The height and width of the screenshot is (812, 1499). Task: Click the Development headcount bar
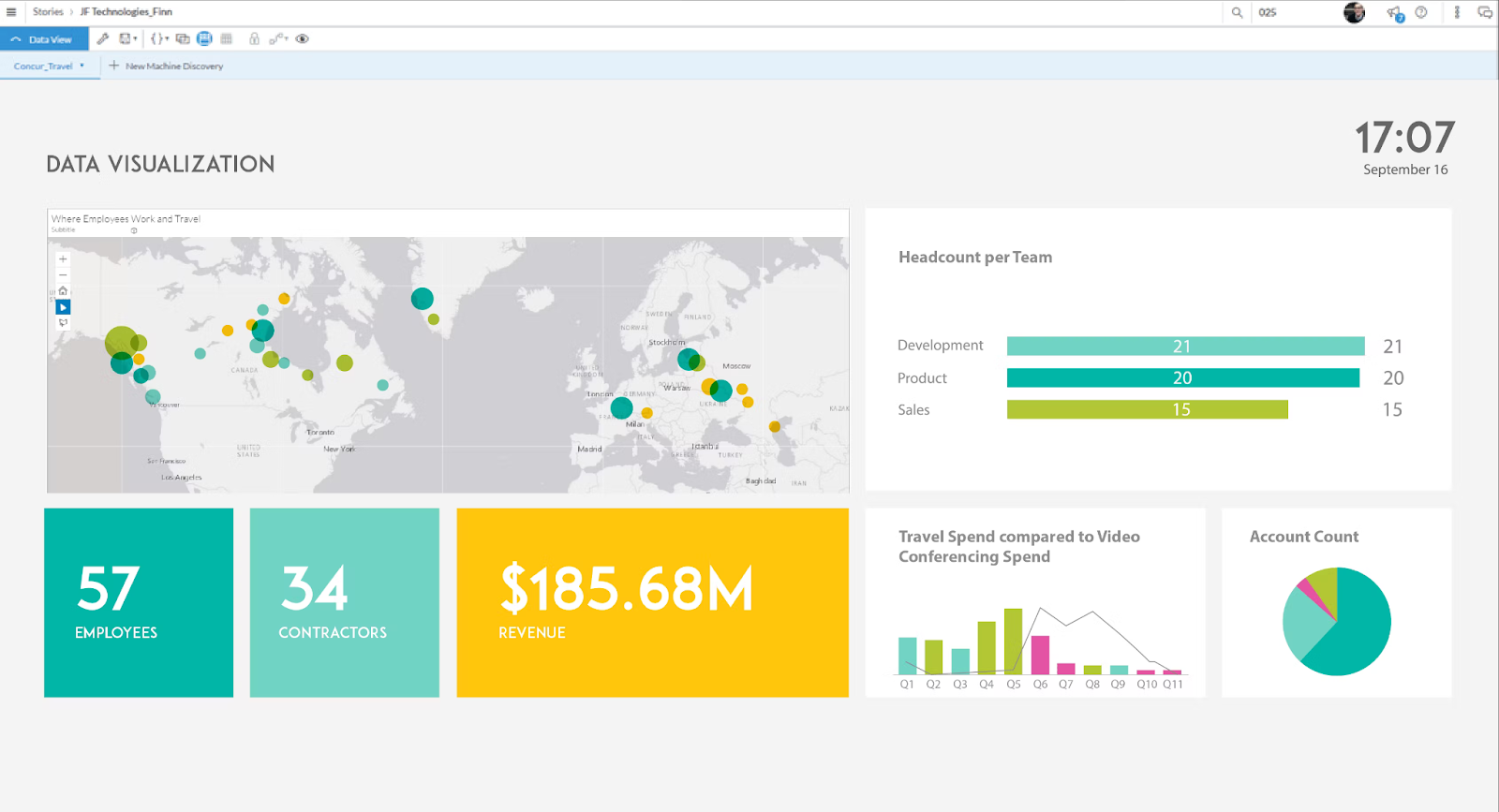[x=1185, y=347]
